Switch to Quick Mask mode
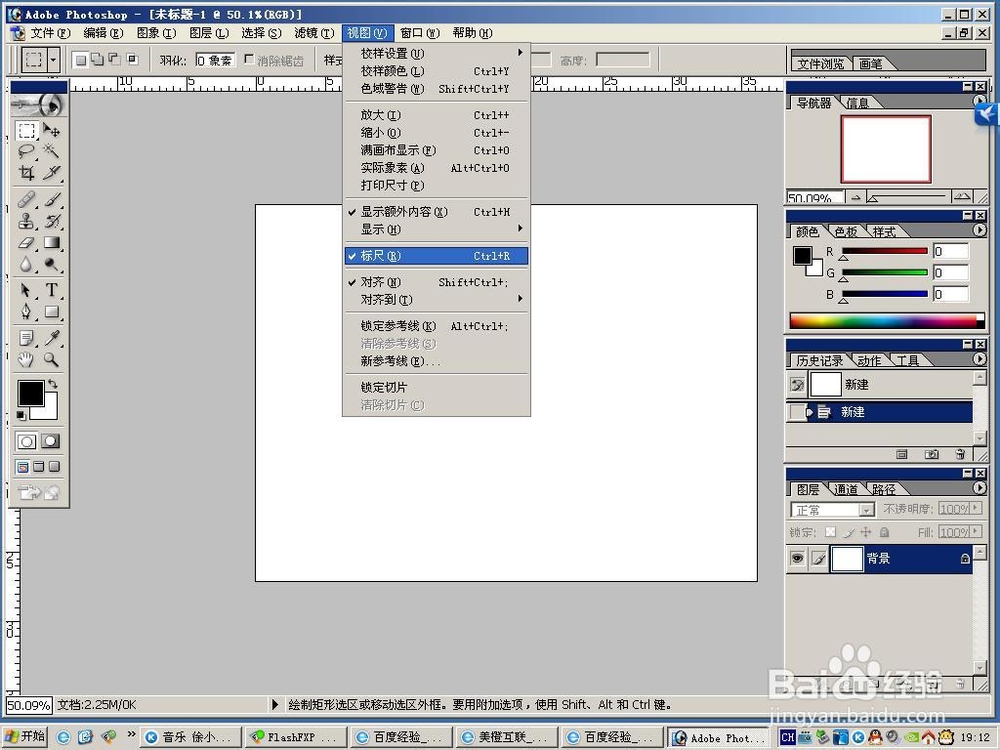 tap(50, 441)
